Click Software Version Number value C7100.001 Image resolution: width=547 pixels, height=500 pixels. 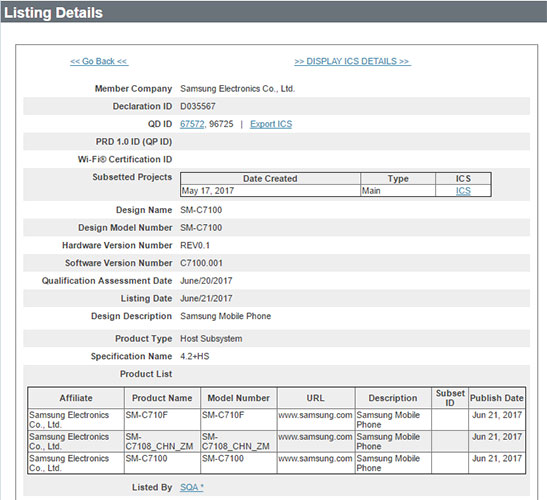(x=201, y=263)
